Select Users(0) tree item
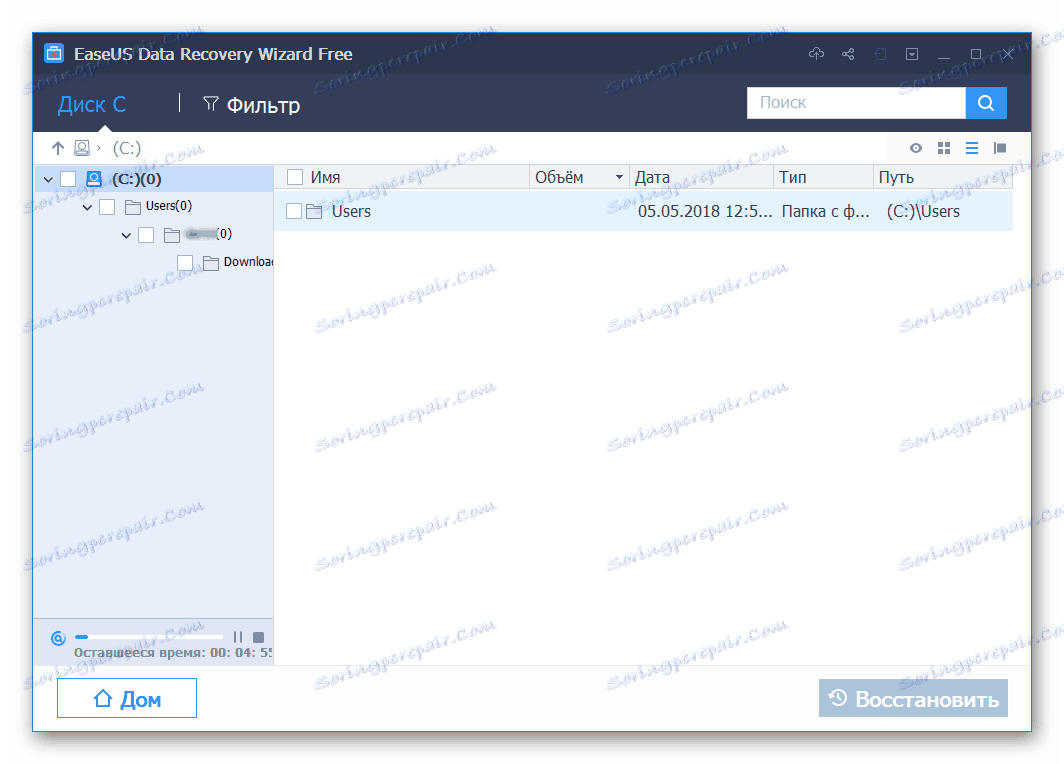 coord(169,206)
